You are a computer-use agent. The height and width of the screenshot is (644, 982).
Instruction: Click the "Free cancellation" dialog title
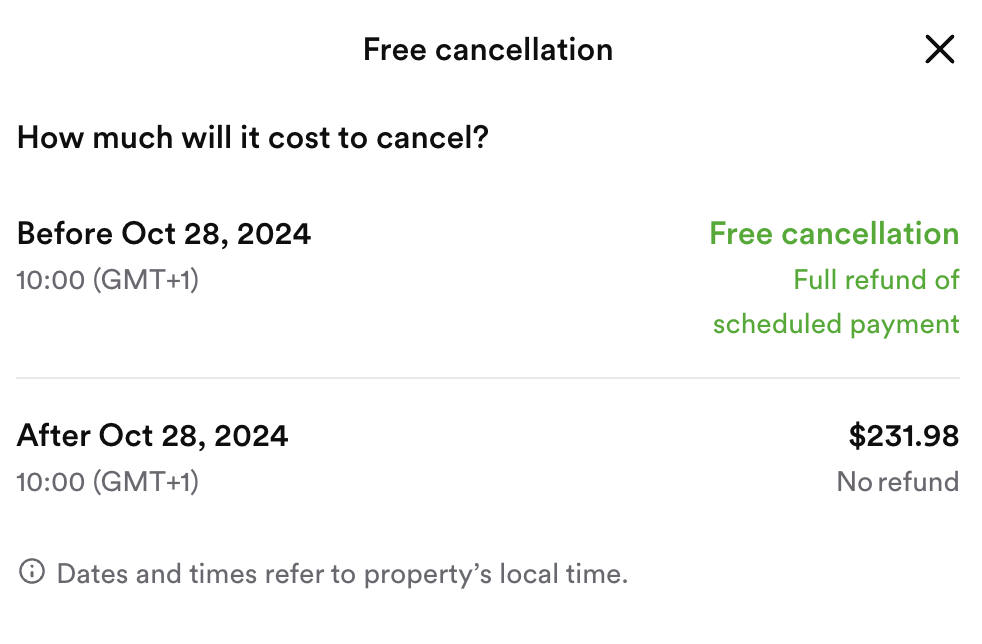click(487, 49)
